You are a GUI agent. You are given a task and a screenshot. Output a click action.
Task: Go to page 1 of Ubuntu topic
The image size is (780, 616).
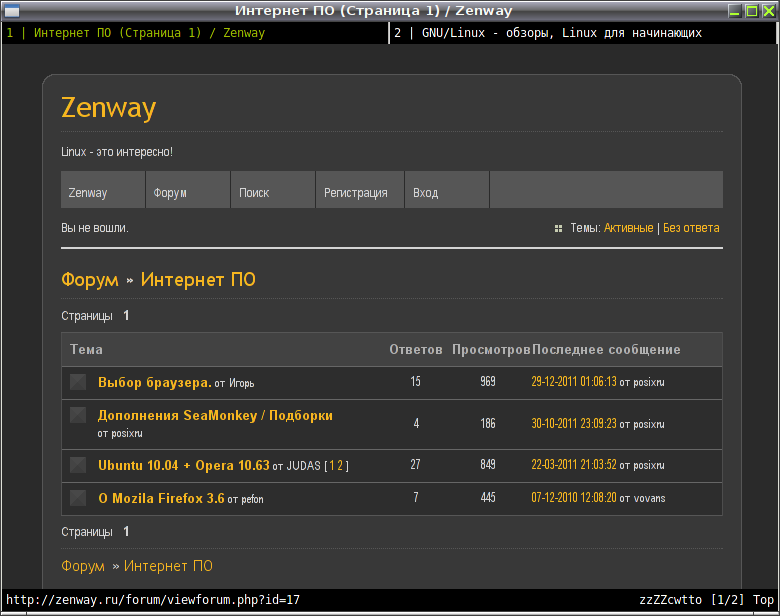[332, 466]
